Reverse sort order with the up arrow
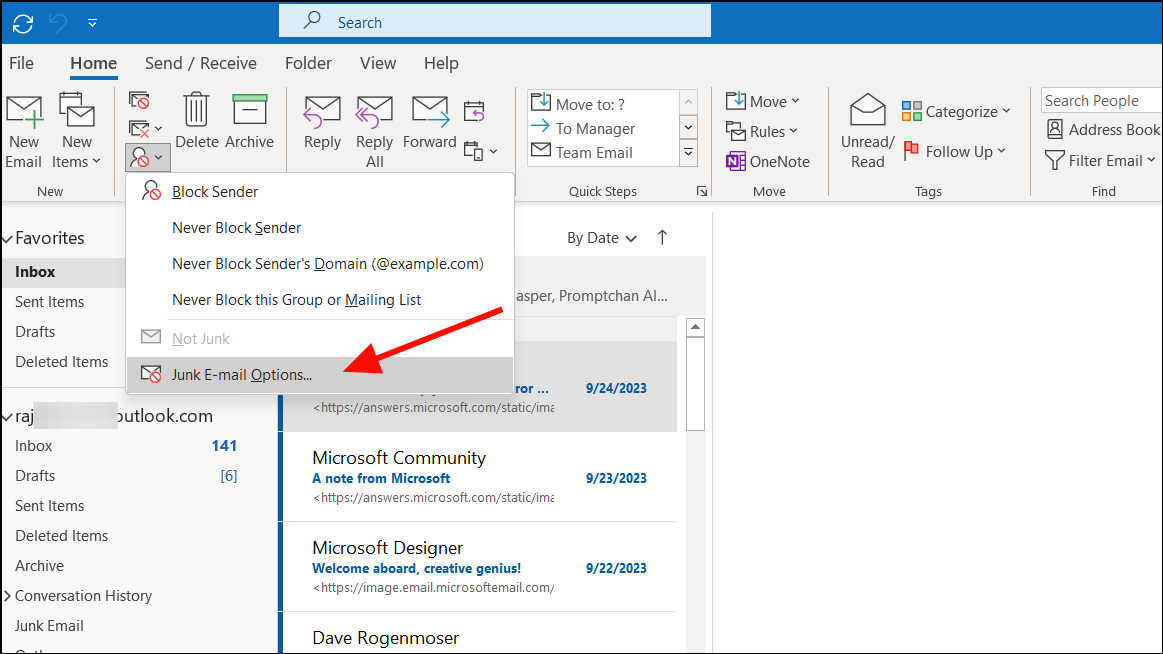This screenshot has width=1163, height=654. [x=662, y=237]
